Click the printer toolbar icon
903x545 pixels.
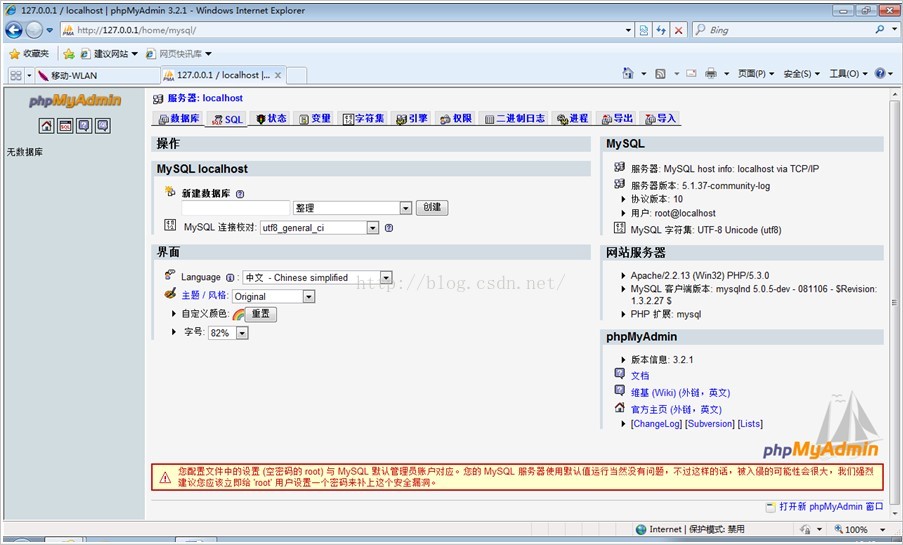pyautogui.click(x=711, y=74)
